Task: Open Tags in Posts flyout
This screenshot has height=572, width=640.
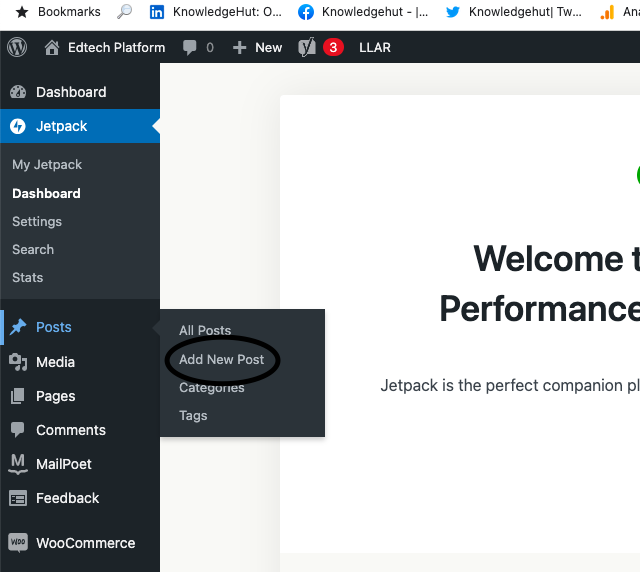Action: tap(193, 416)
